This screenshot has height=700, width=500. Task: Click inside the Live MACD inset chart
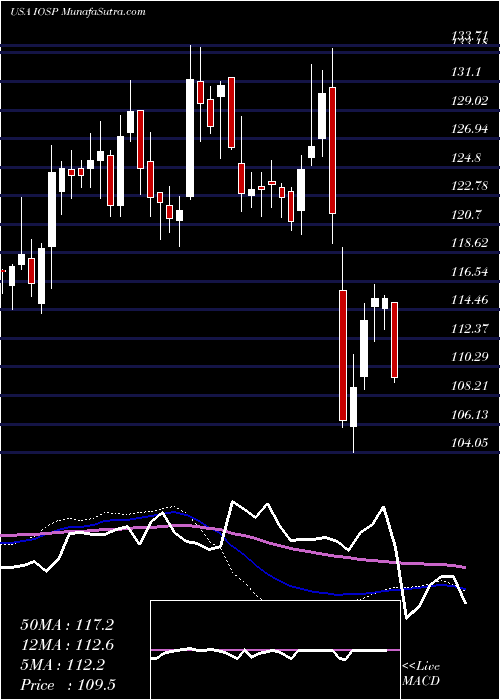click(x=275, y=650)
